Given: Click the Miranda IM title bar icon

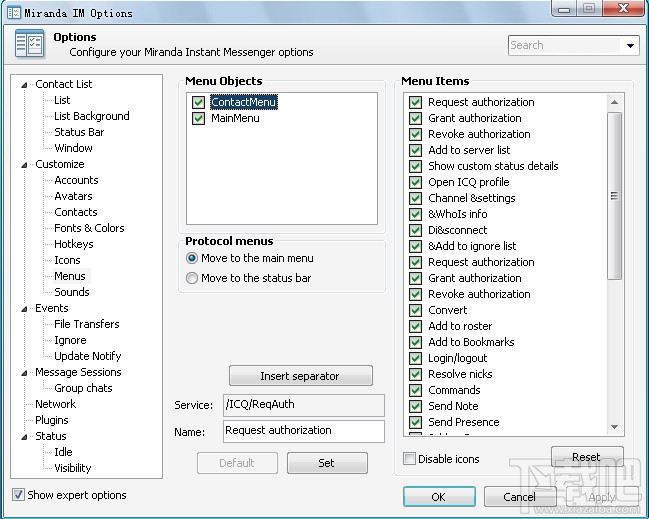Looking at the screenshot, I should [11, 12].
